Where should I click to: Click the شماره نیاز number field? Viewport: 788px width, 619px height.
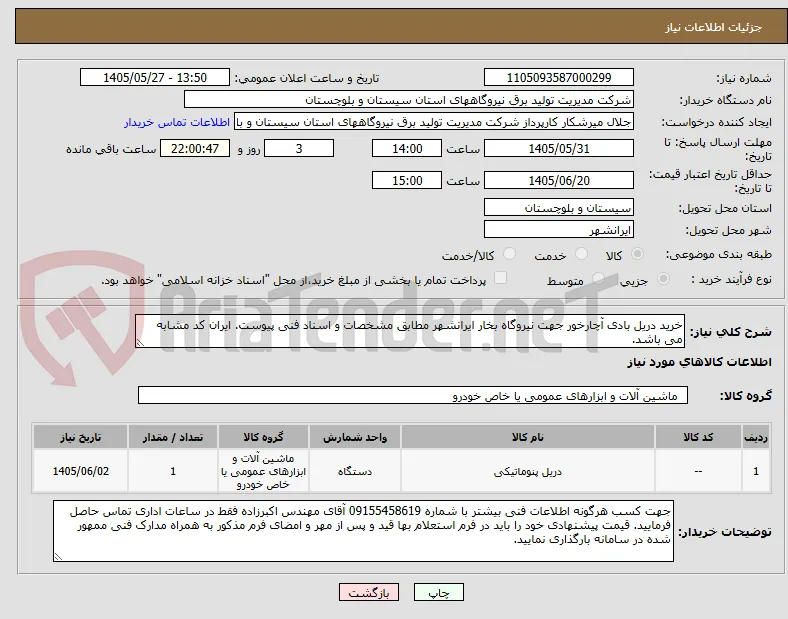click(558, 77)
